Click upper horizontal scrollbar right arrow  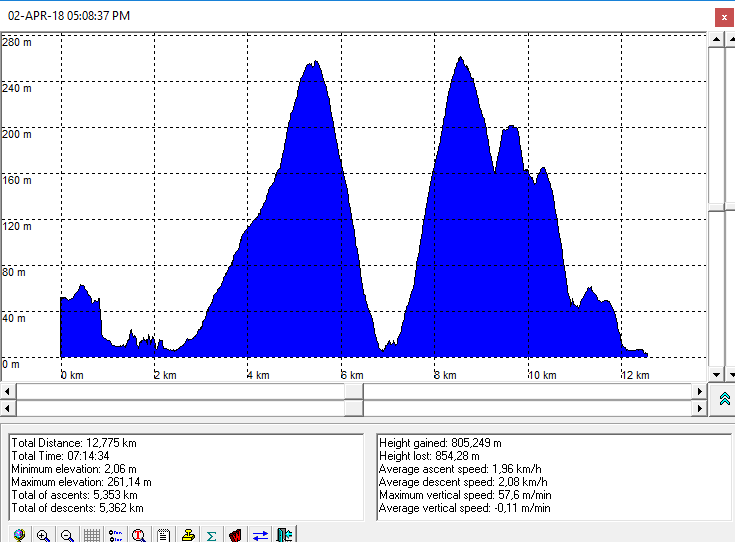point(701,391)
